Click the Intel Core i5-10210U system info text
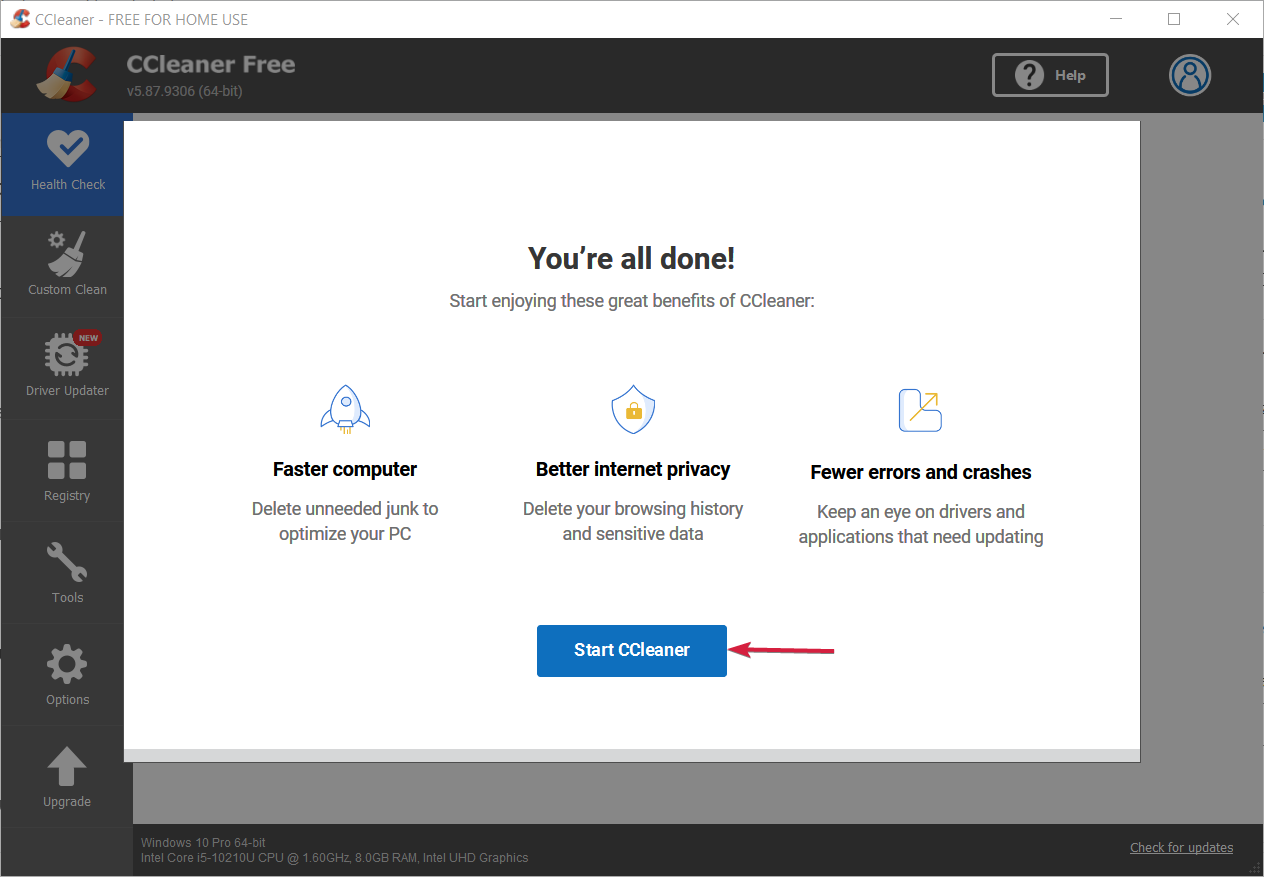 (334, 858)
